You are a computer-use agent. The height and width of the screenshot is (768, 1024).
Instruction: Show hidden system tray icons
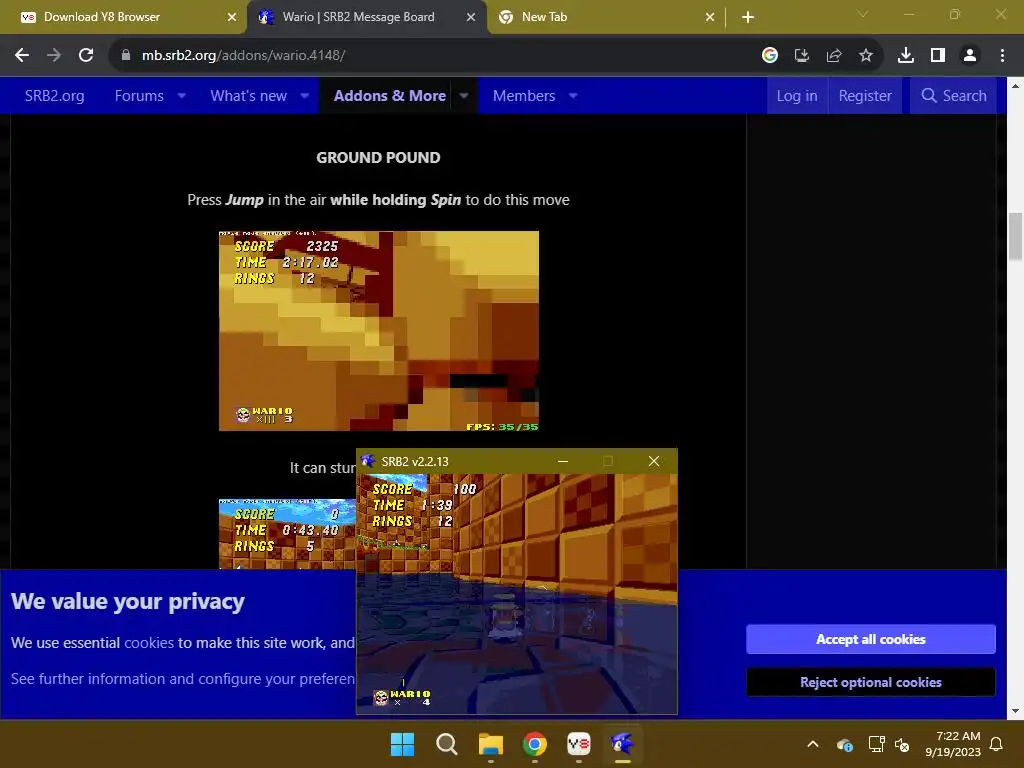(x=813, y=744)
